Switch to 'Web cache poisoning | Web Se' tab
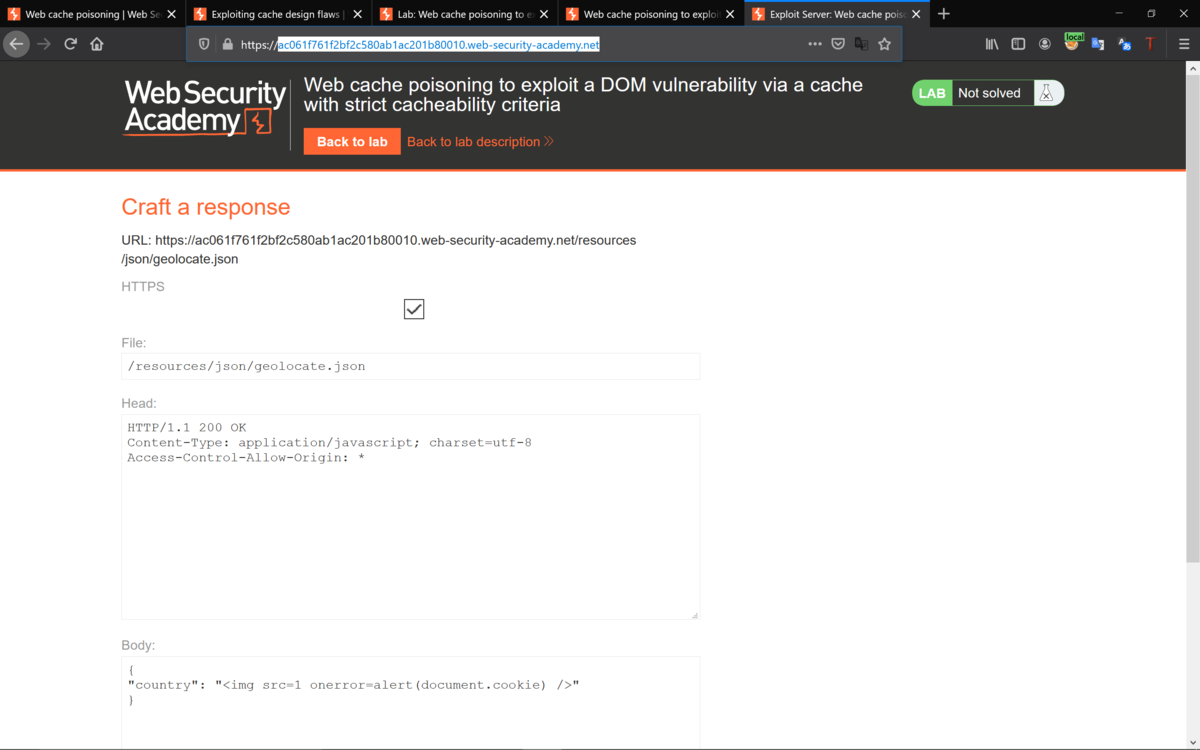This screenshot has height=750, width=1200. 92,14
